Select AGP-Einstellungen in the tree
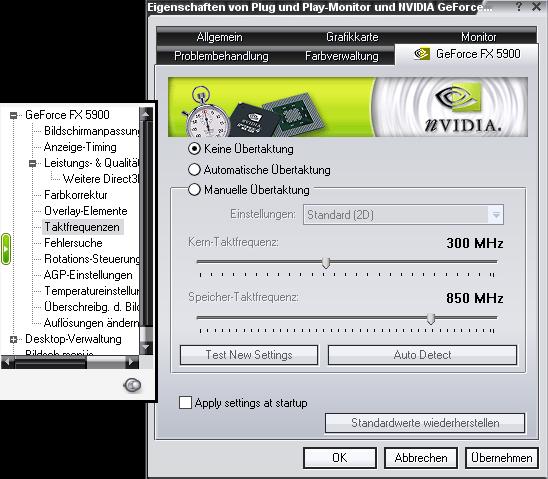The height and width of the screenshot is (479, 548). (x=88, y=275)
